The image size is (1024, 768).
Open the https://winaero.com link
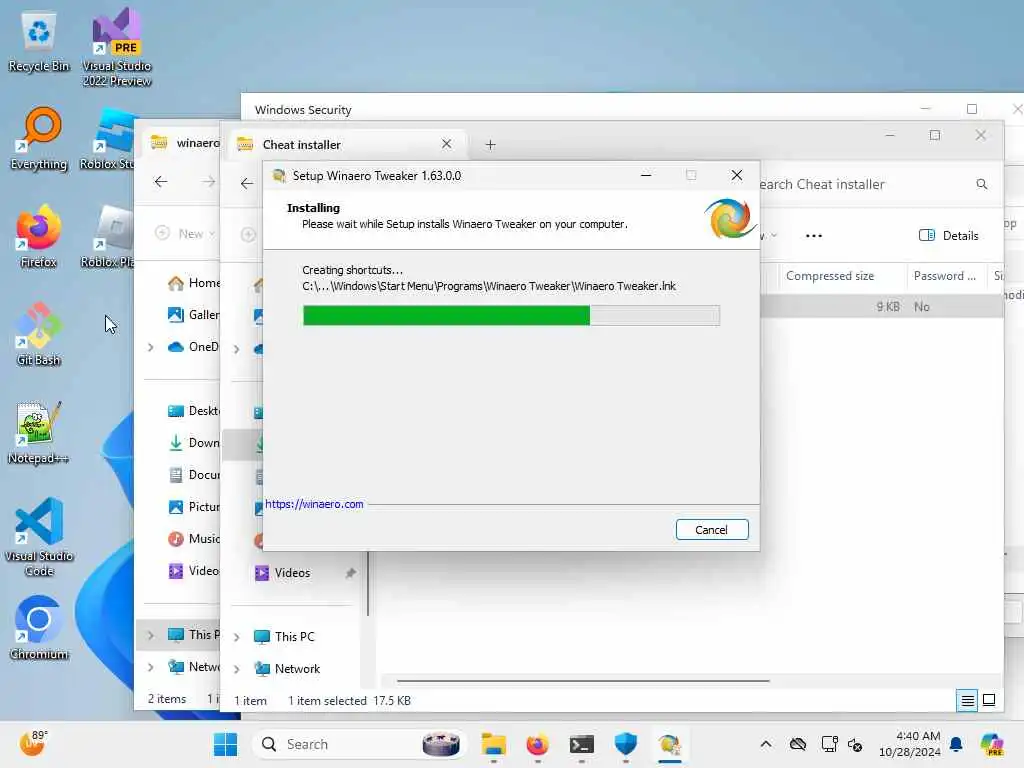pos(314,504)
